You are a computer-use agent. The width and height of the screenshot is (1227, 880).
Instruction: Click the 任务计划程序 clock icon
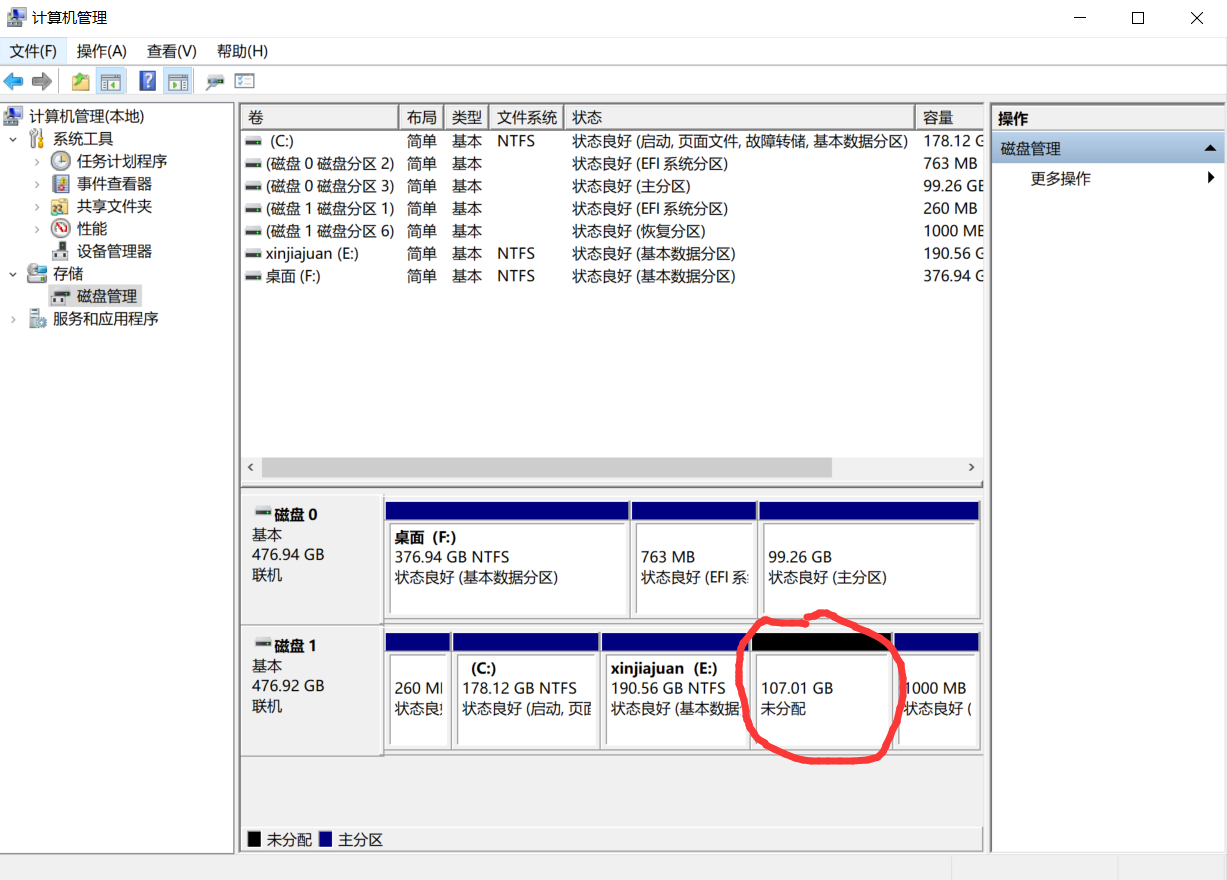tap(61, 161)
